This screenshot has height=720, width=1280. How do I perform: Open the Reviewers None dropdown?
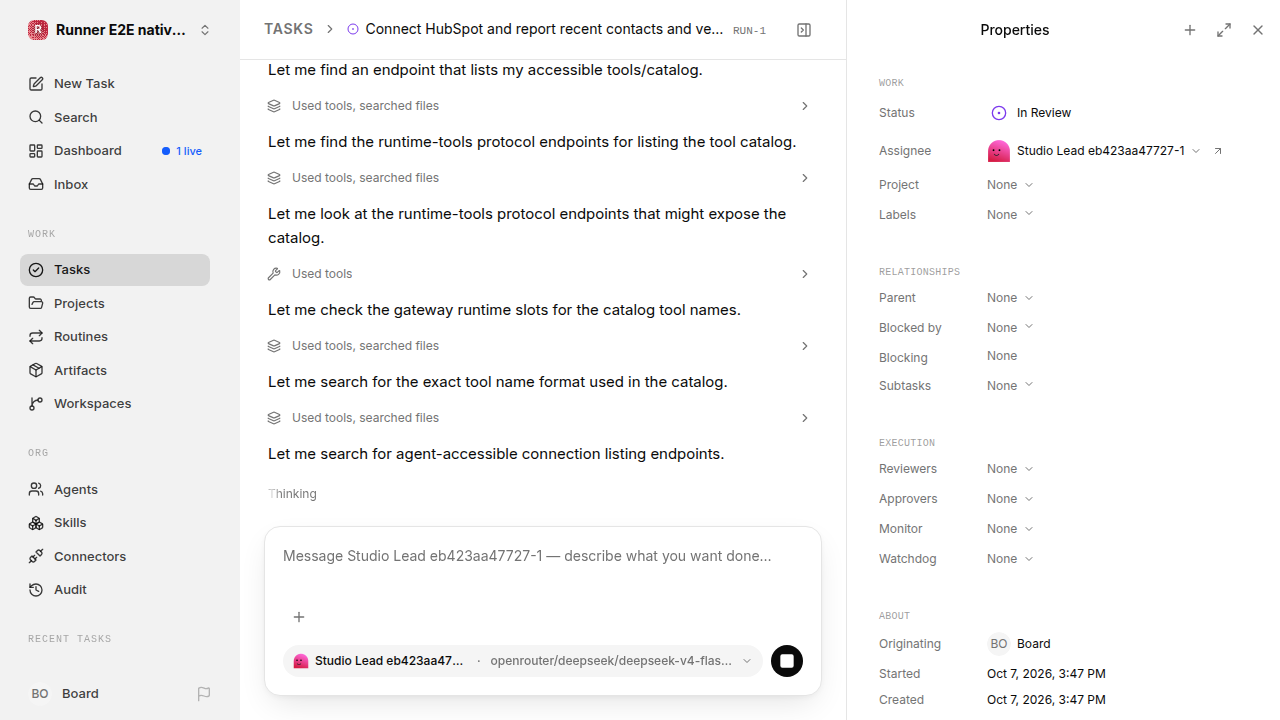tap(1010, 469)
